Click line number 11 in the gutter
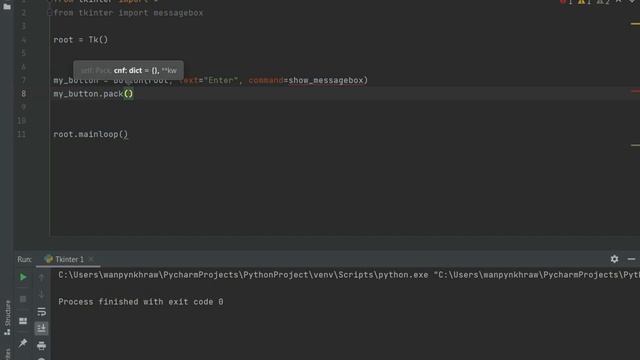640x360 pixels. (22, 134)
